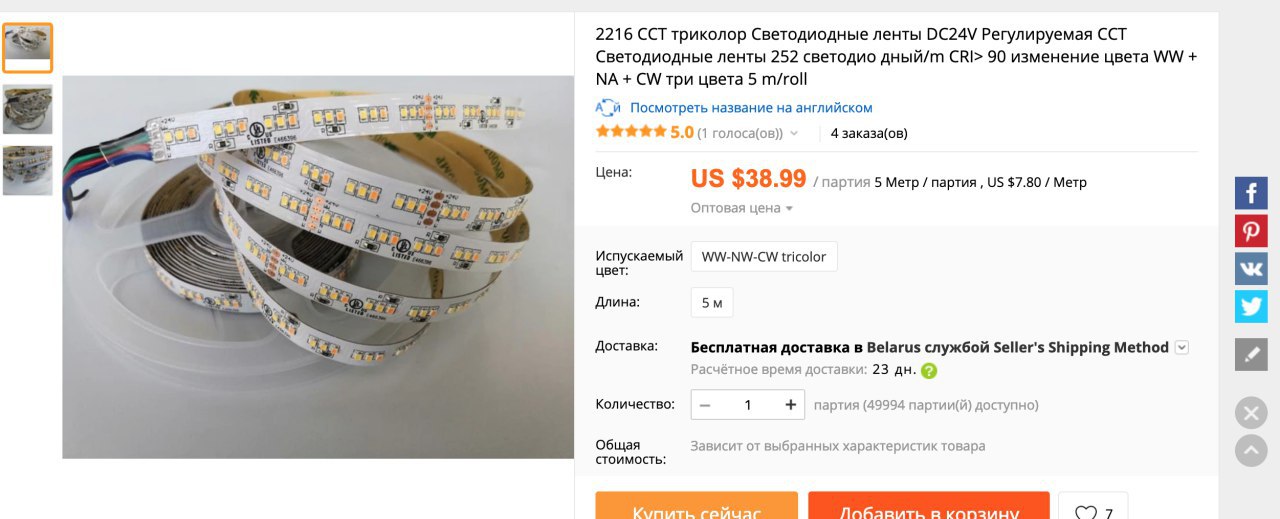
Task: Share the product on VK
Action: click(x=1251, y=268)
